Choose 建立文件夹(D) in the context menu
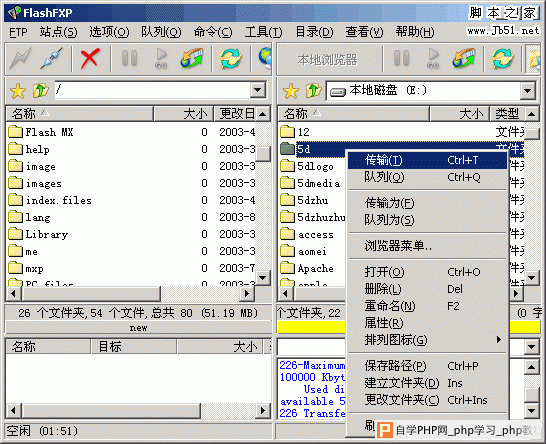The height and width of the screenshot is (444, 546). pyautogui.click(x=428, y=383)
